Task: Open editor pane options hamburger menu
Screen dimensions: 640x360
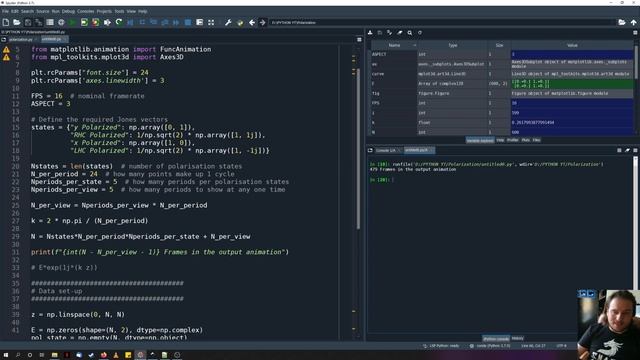Action: pos(359,40)
